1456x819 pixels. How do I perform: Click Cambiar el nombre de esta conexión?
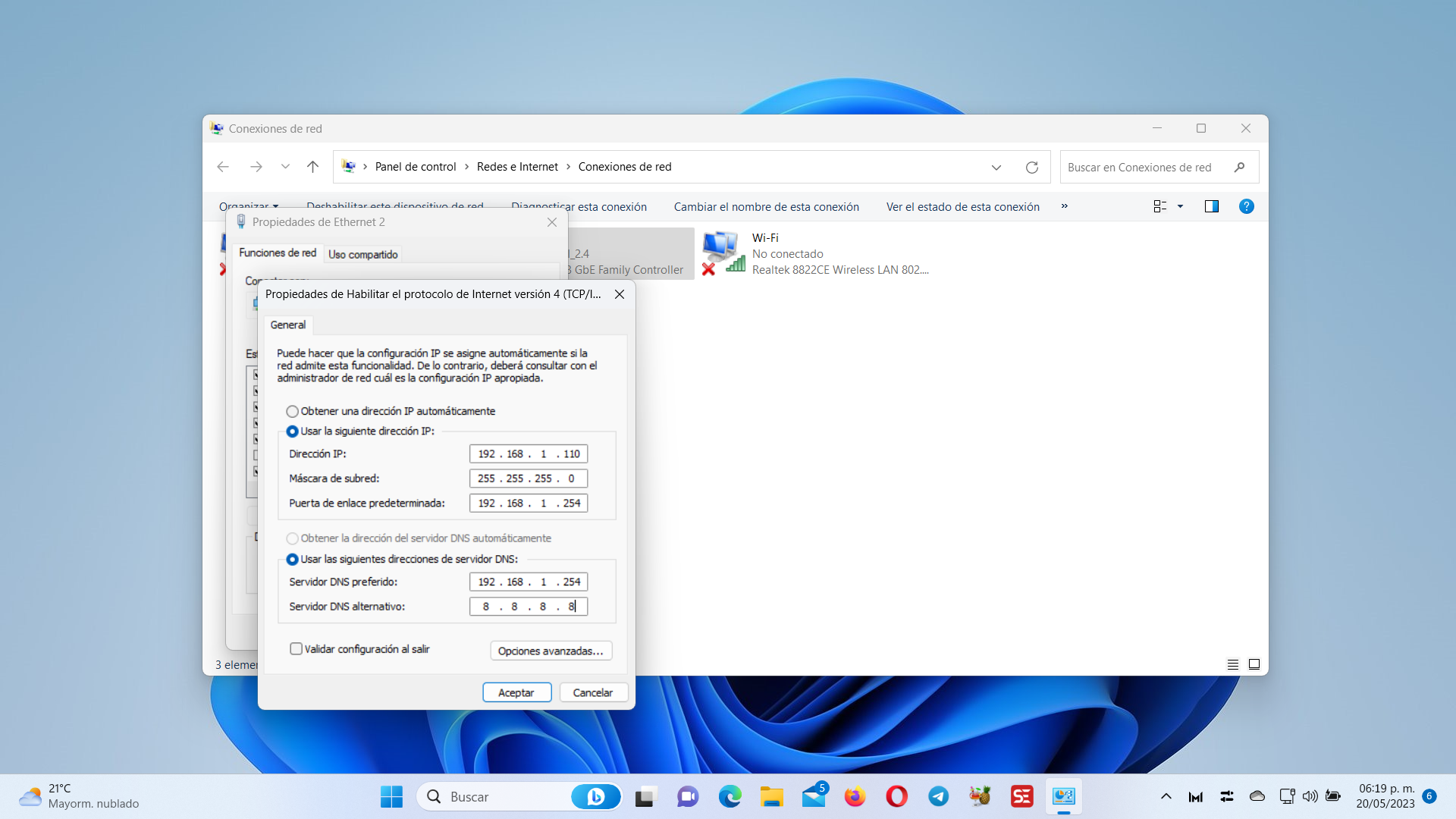(x=766, y=207)
